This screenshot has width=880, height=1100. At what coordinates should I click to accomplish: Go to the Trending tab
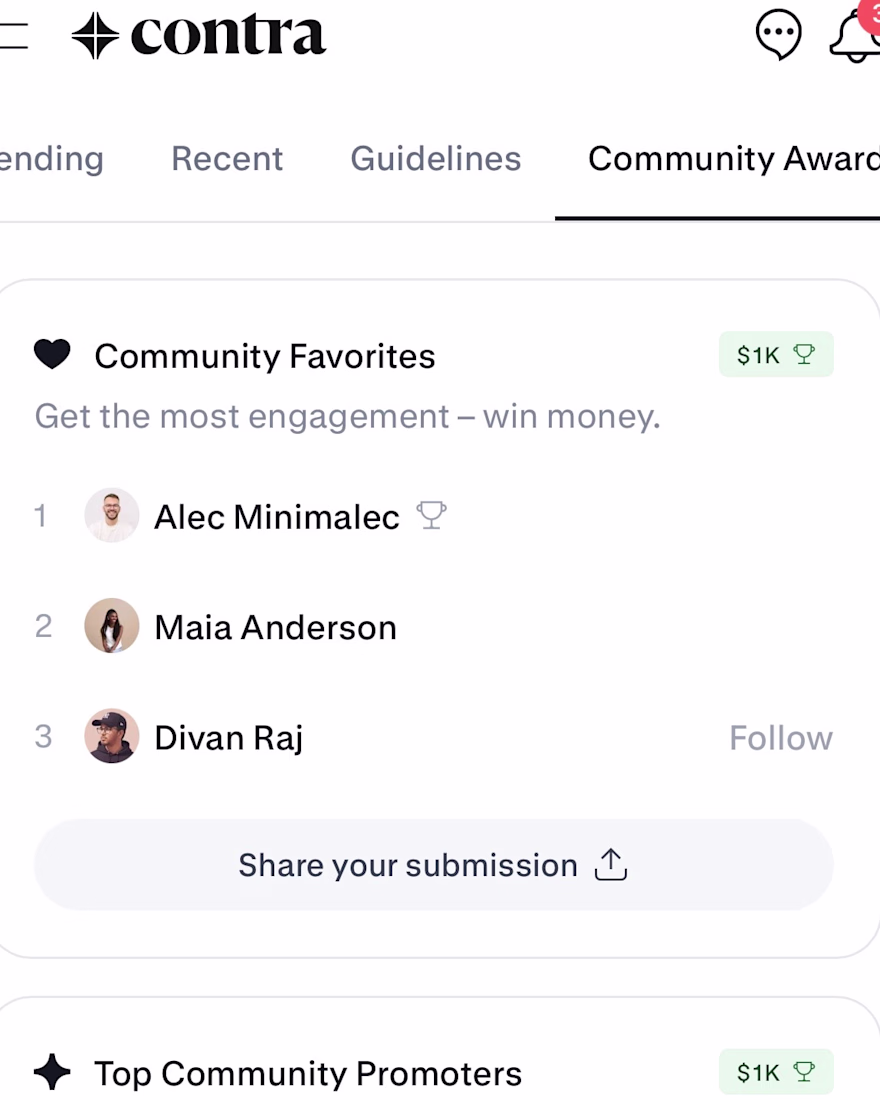tap(50, 159)
